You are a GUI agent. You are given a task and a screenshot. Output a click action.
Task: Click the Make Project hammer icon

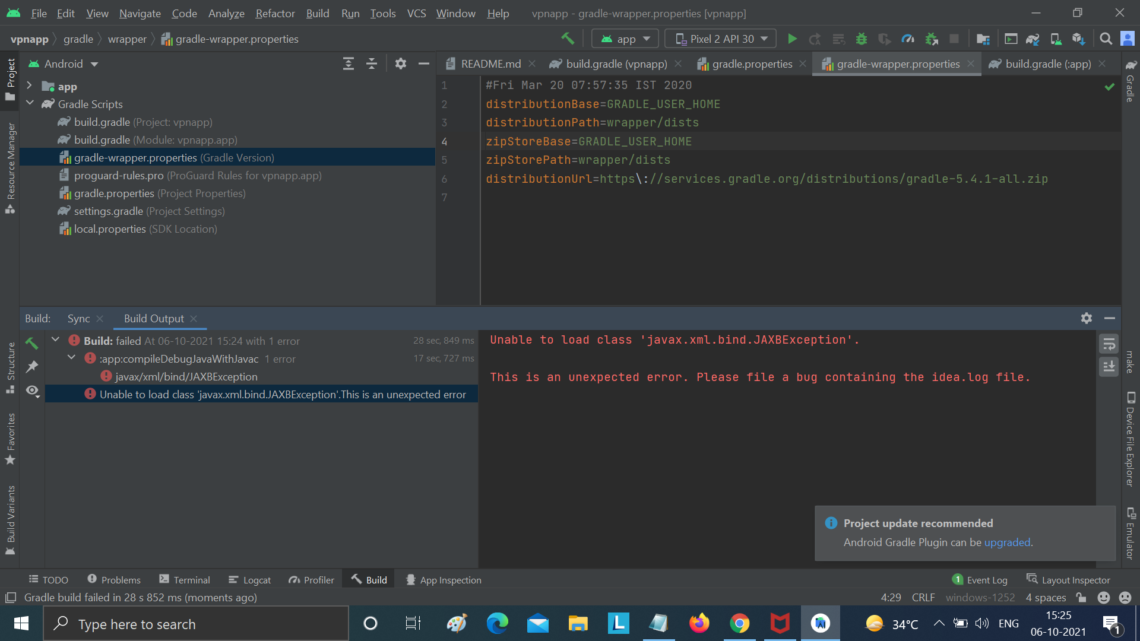pyautogui.click(x=568, y=39)
